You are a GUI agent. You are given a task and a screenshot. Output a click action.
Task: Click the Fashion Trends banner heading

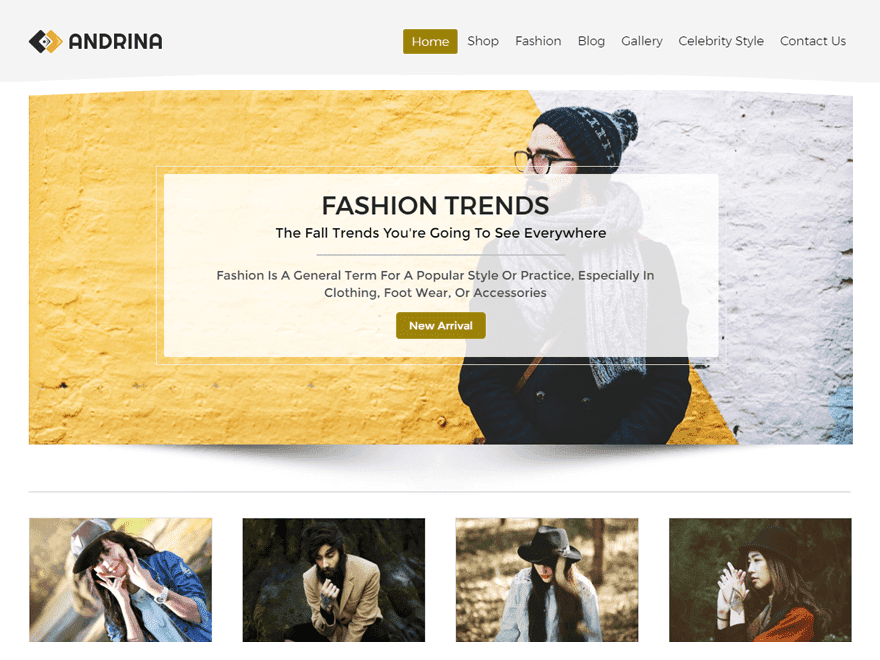435,205
